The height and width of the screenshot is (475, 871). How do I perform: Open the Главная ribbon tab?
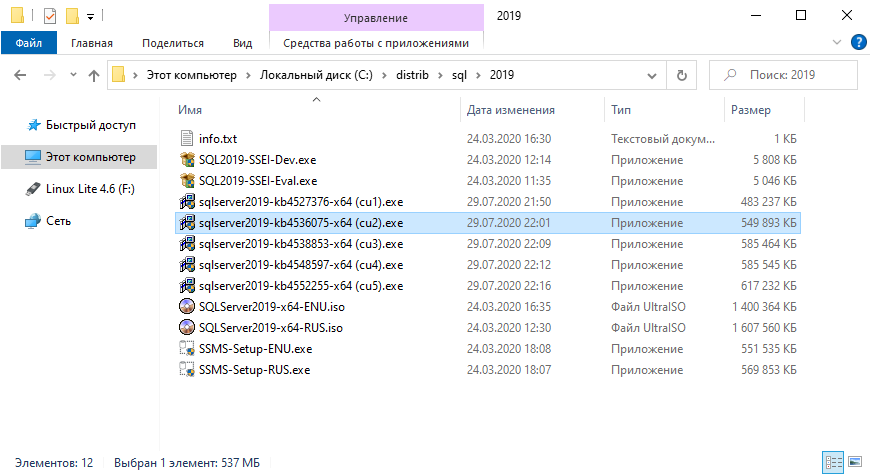92,43
